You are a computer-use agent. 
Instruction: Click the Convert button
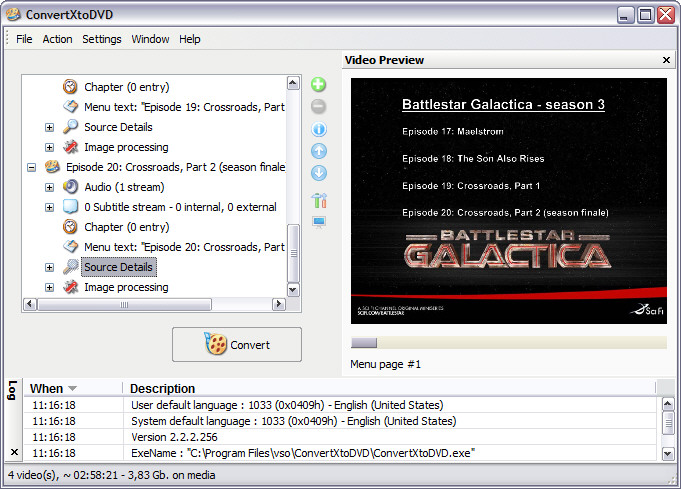237,344
